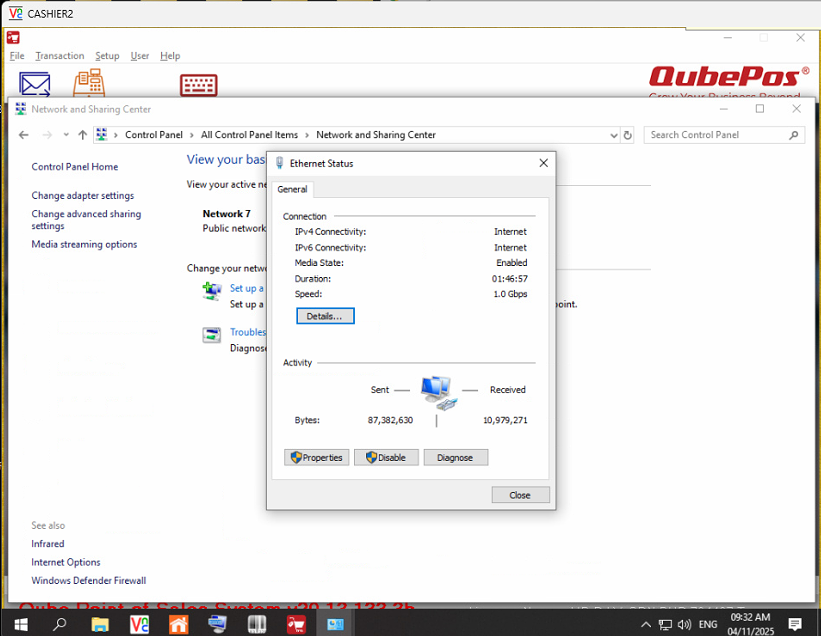Click the VNC icon in CASHIER2 title bar
The width and height of the screenshot is (821, 636).
16,14
